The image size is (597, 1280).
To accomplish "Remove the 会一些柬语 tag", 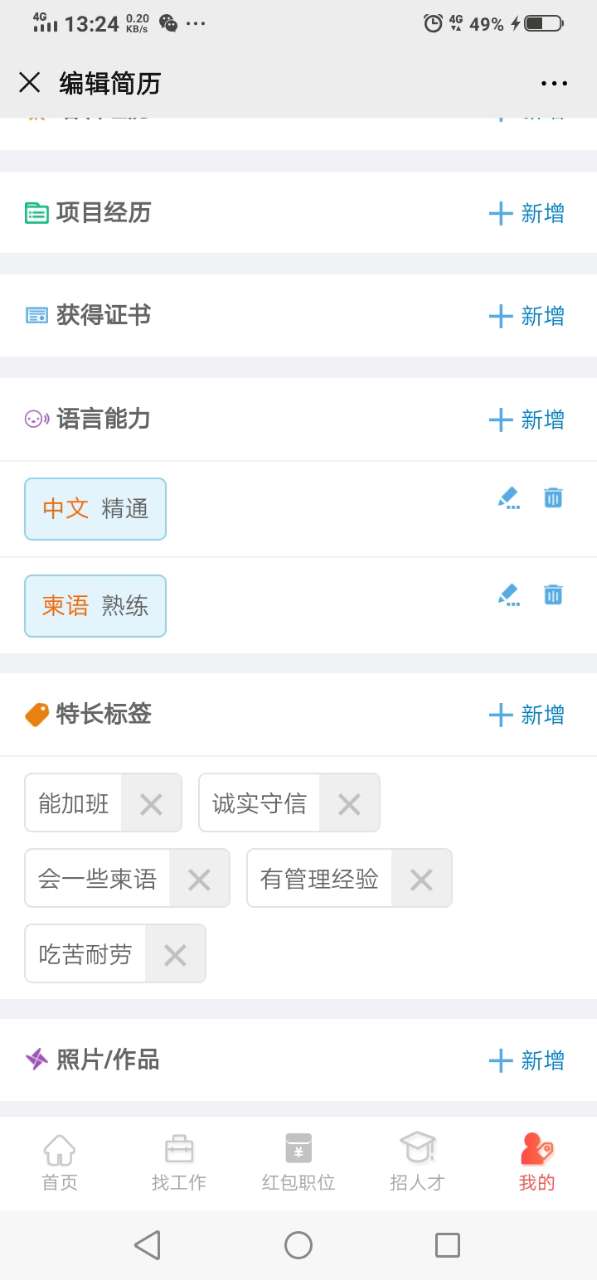I will [x=199, y=880].
